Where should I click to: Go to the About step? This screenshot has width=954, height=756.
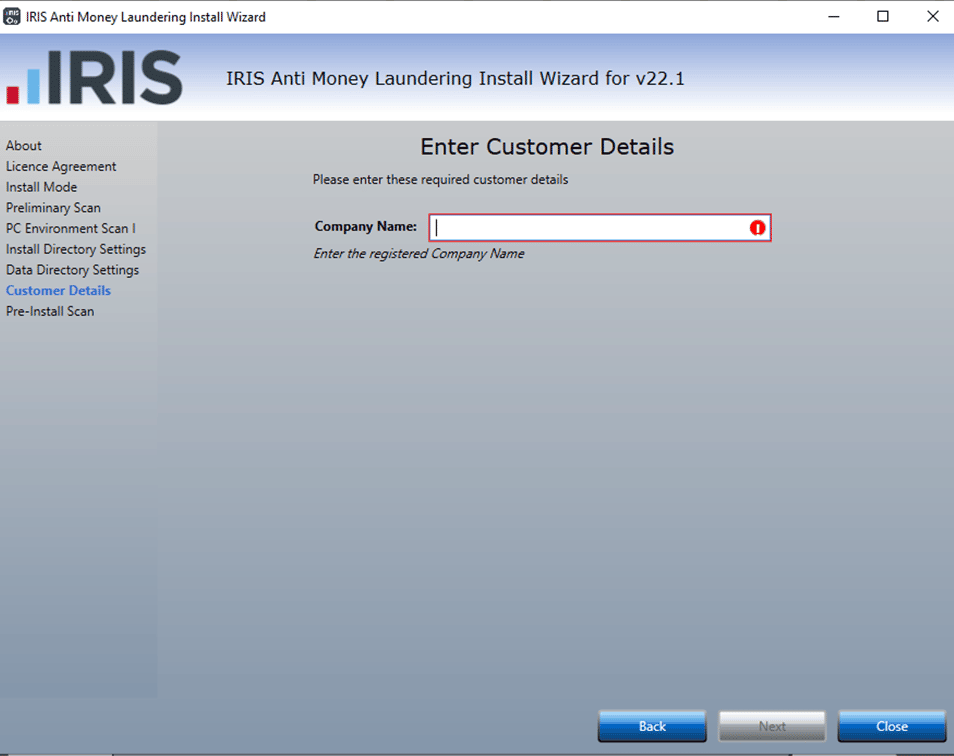[24, 145]
